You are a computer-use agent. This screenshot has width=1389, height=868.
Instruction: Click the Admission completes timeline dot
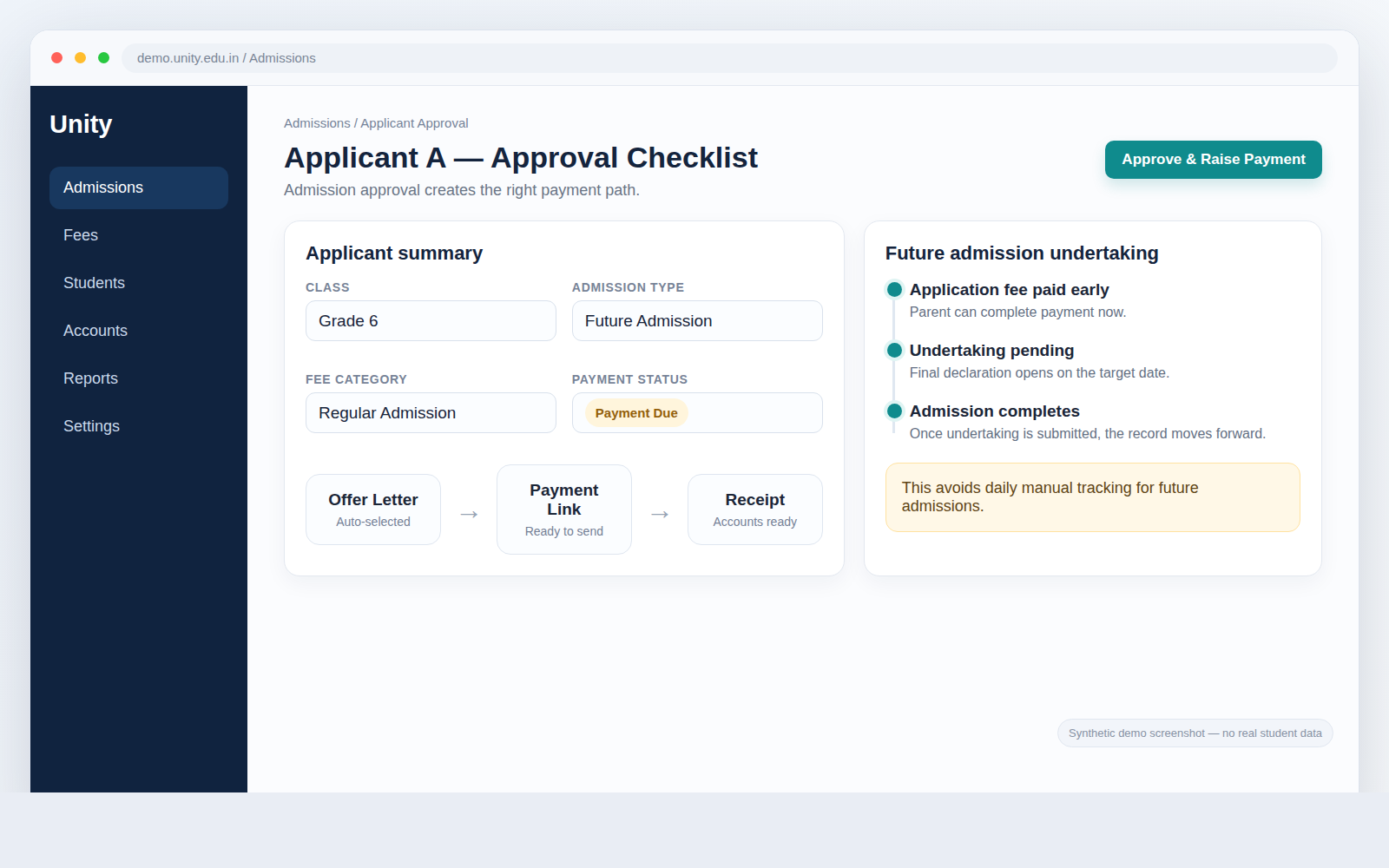[x=894, y=411]
